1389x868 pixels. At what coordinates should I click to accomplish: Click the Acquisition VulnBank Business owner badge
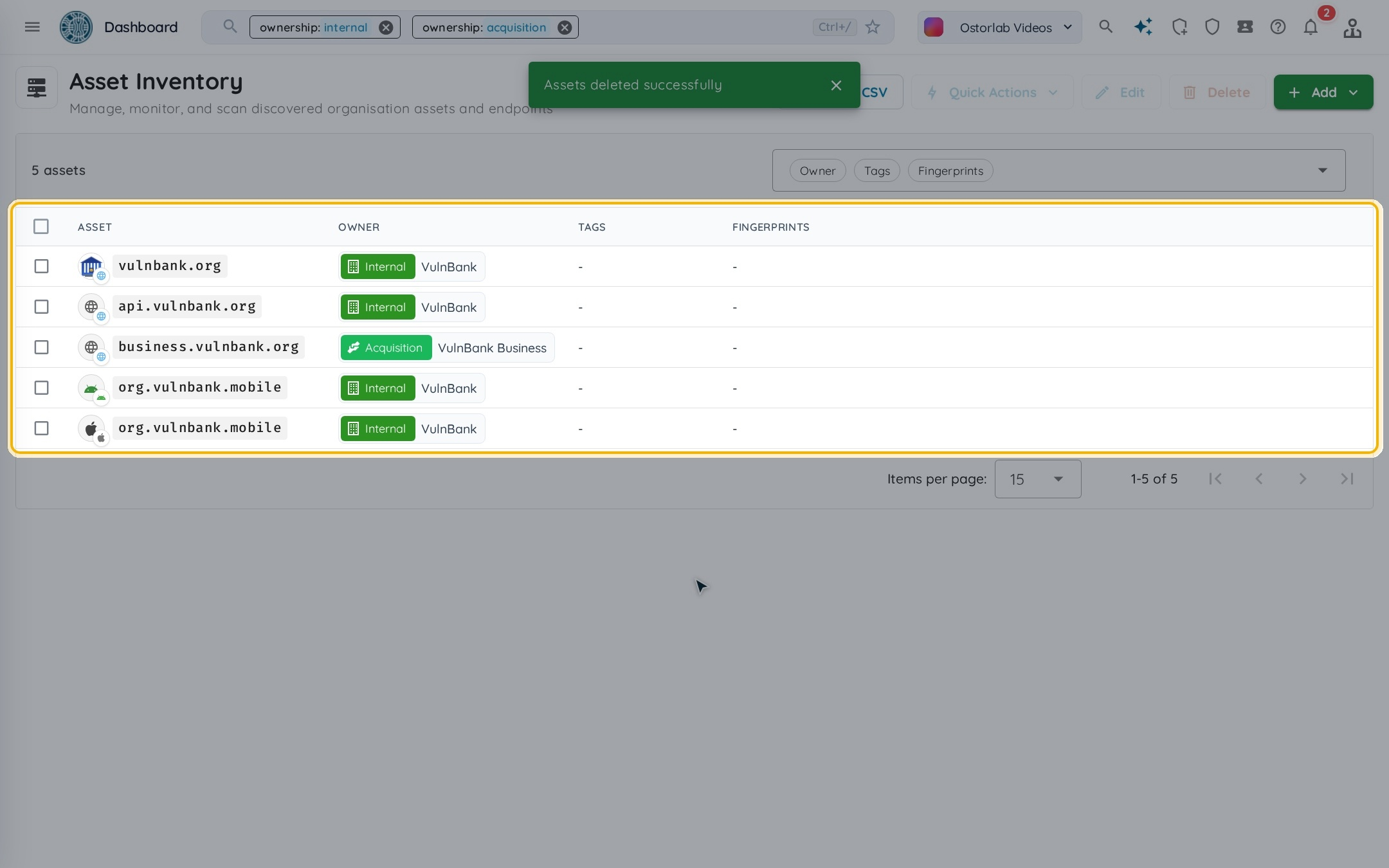446,348
